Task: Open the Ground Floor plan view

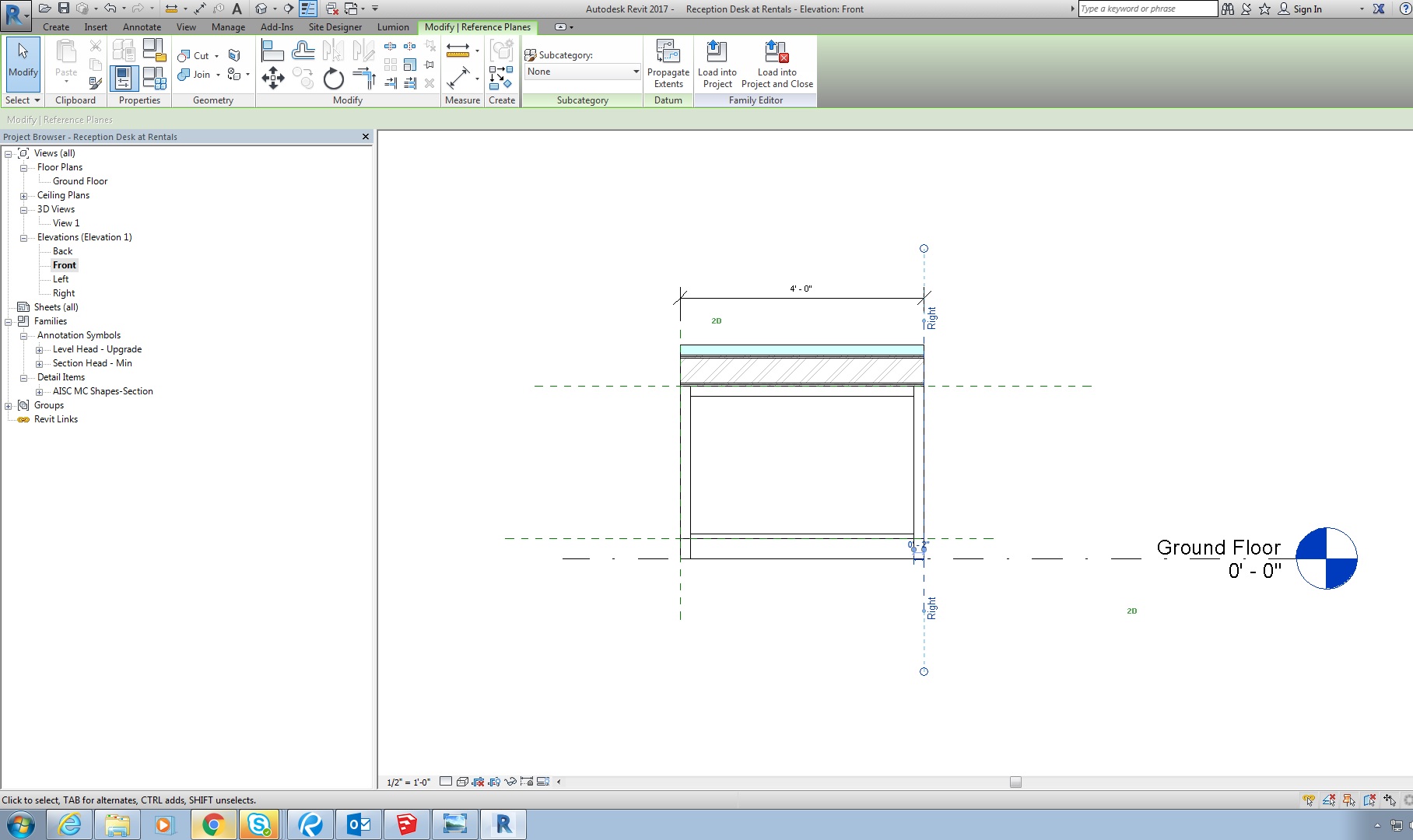Action: (80, 181)
